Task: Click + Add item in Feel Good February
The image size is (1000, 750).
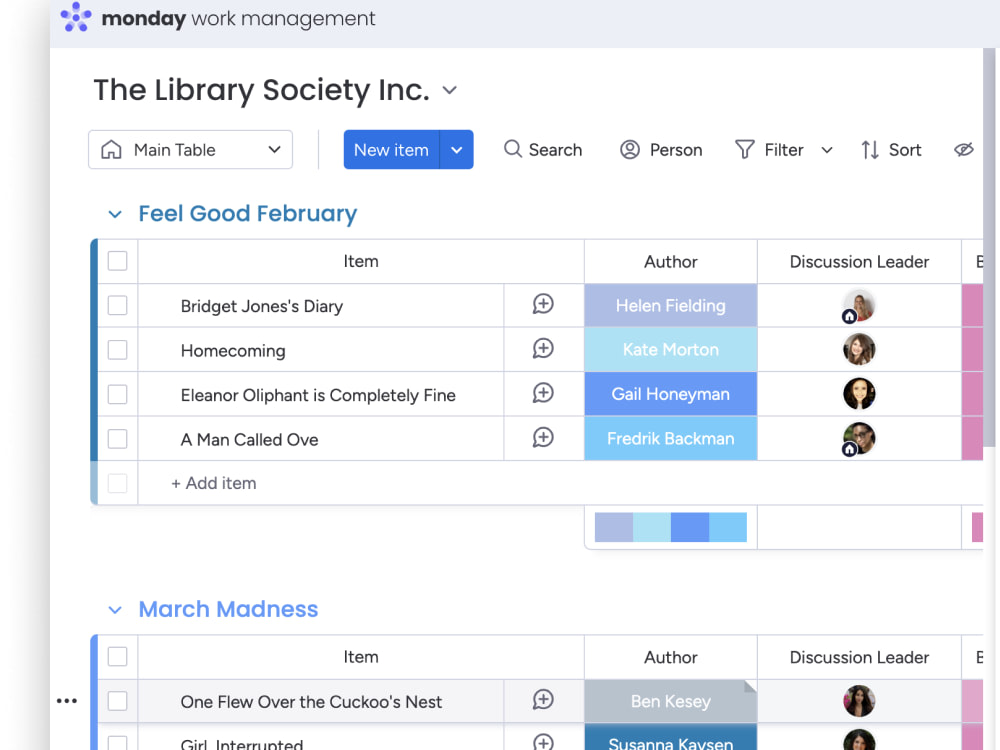Action: click(214, 483)
